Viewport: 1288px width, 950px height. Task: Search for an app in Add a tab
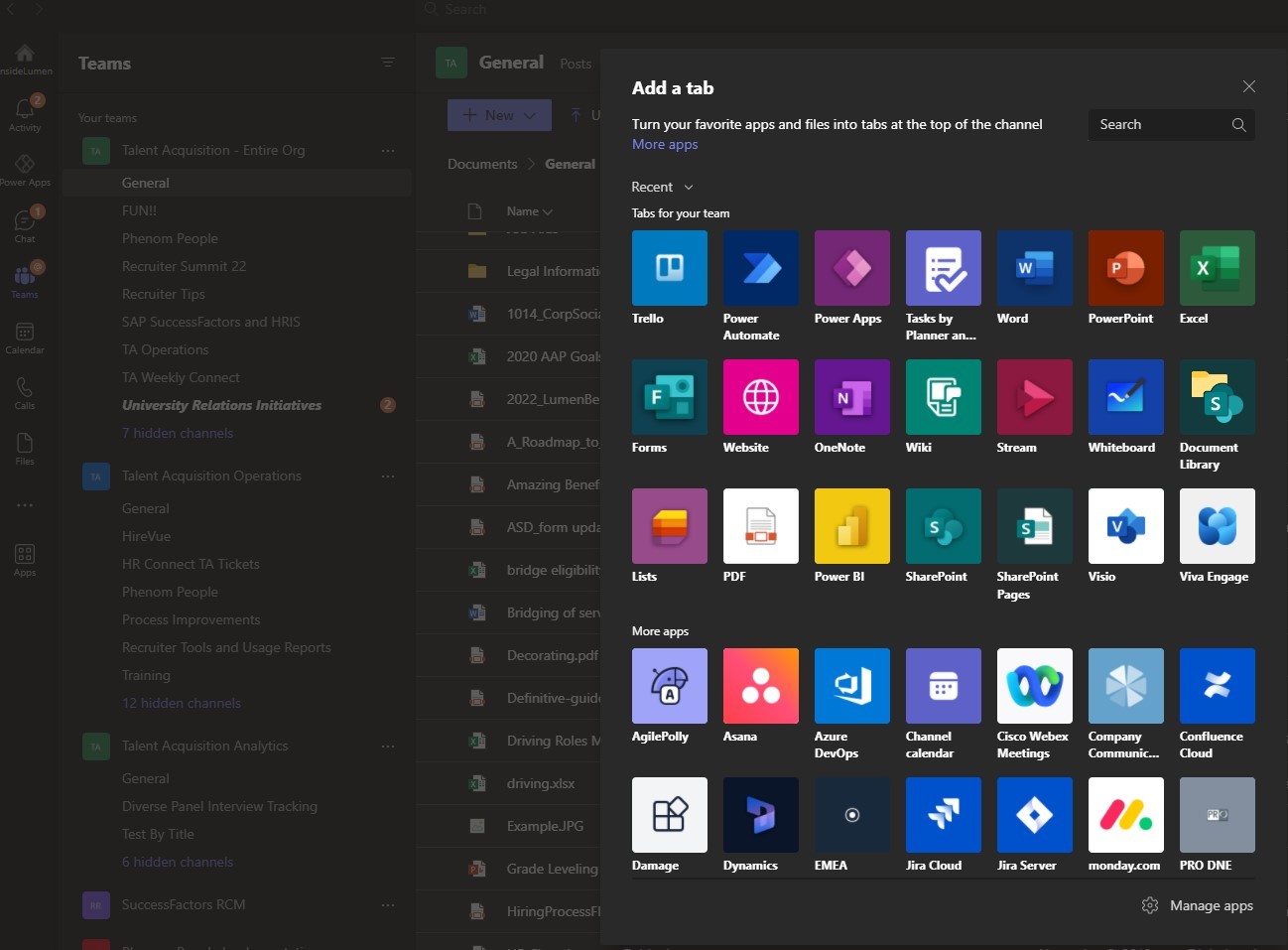[x=1172, y=124]
